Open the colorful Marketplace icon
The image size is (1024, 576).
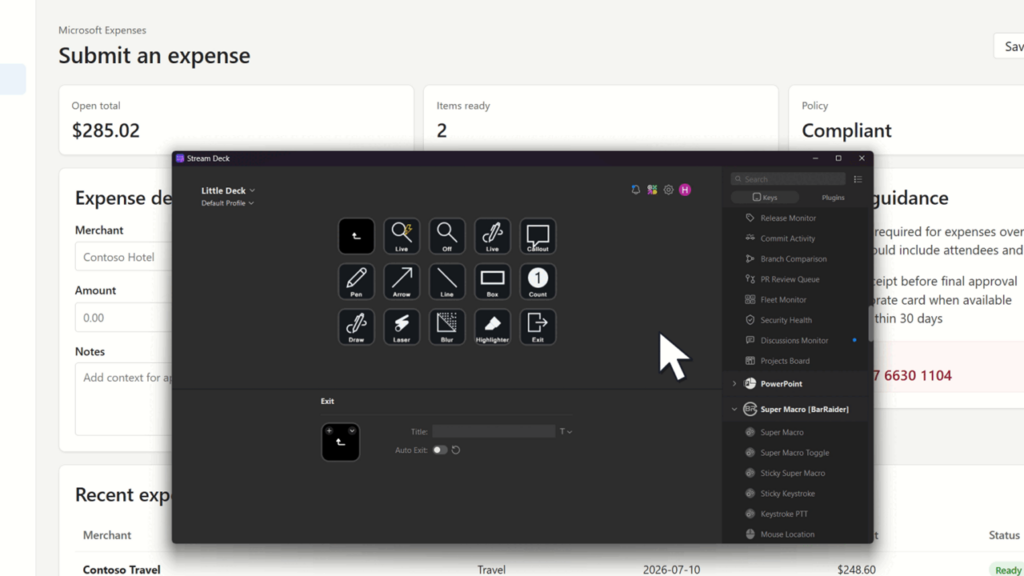(x=652, y=189)
